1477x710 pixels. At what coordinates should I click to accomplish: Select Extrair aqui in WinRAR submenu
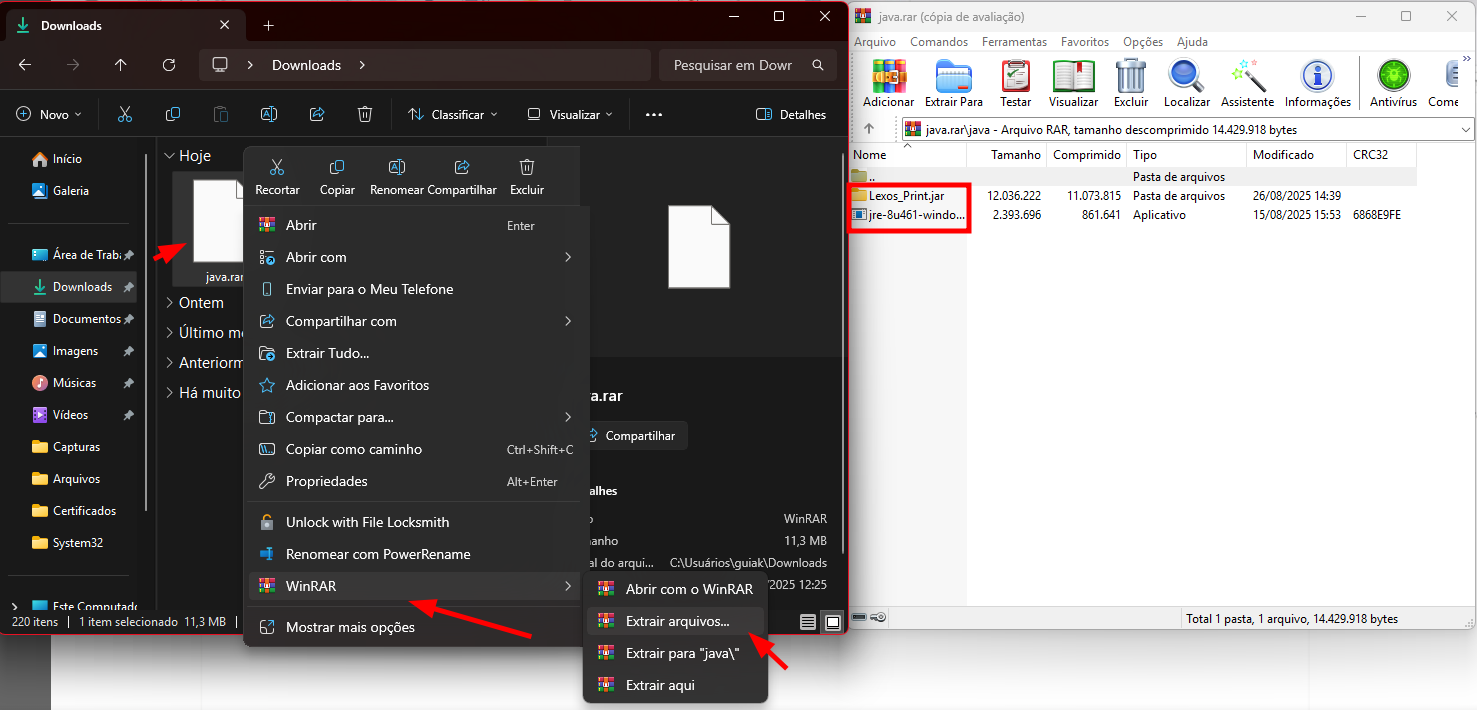click(x=676, y=685)
